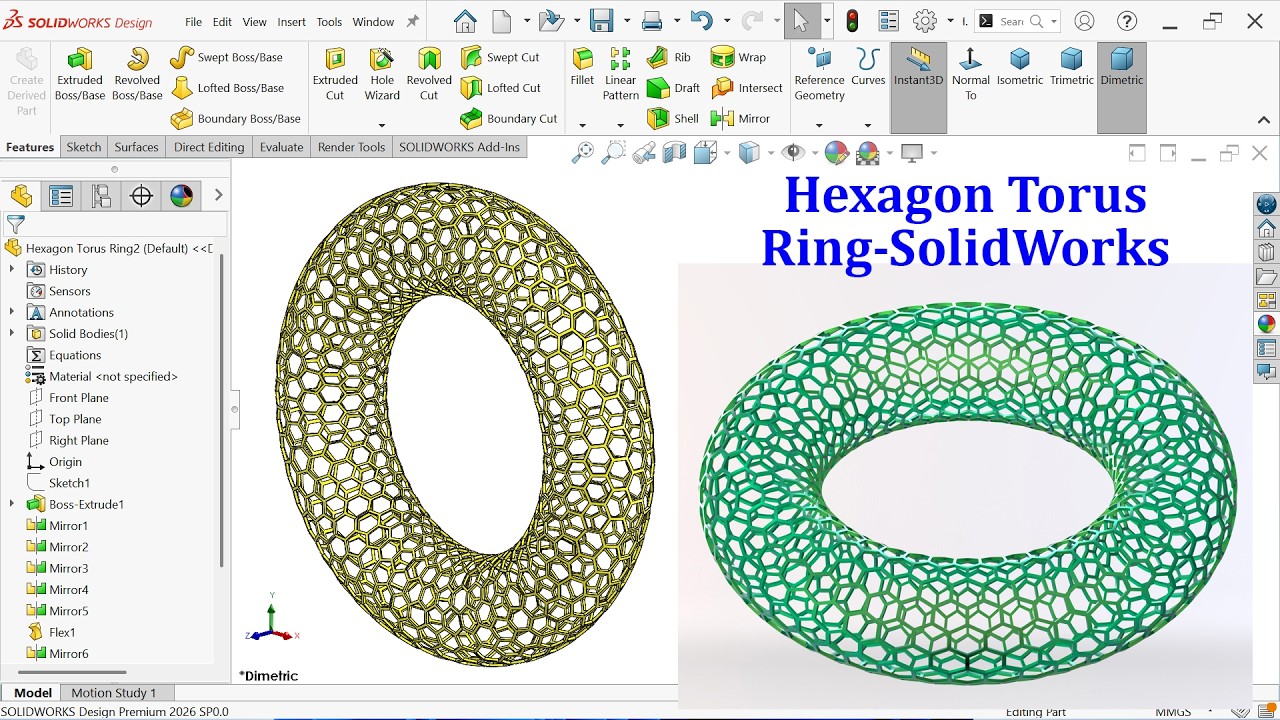This screenshot has height=720, width=1280.
Task: Open the DisplayManager tab
Action: [181, 196]
